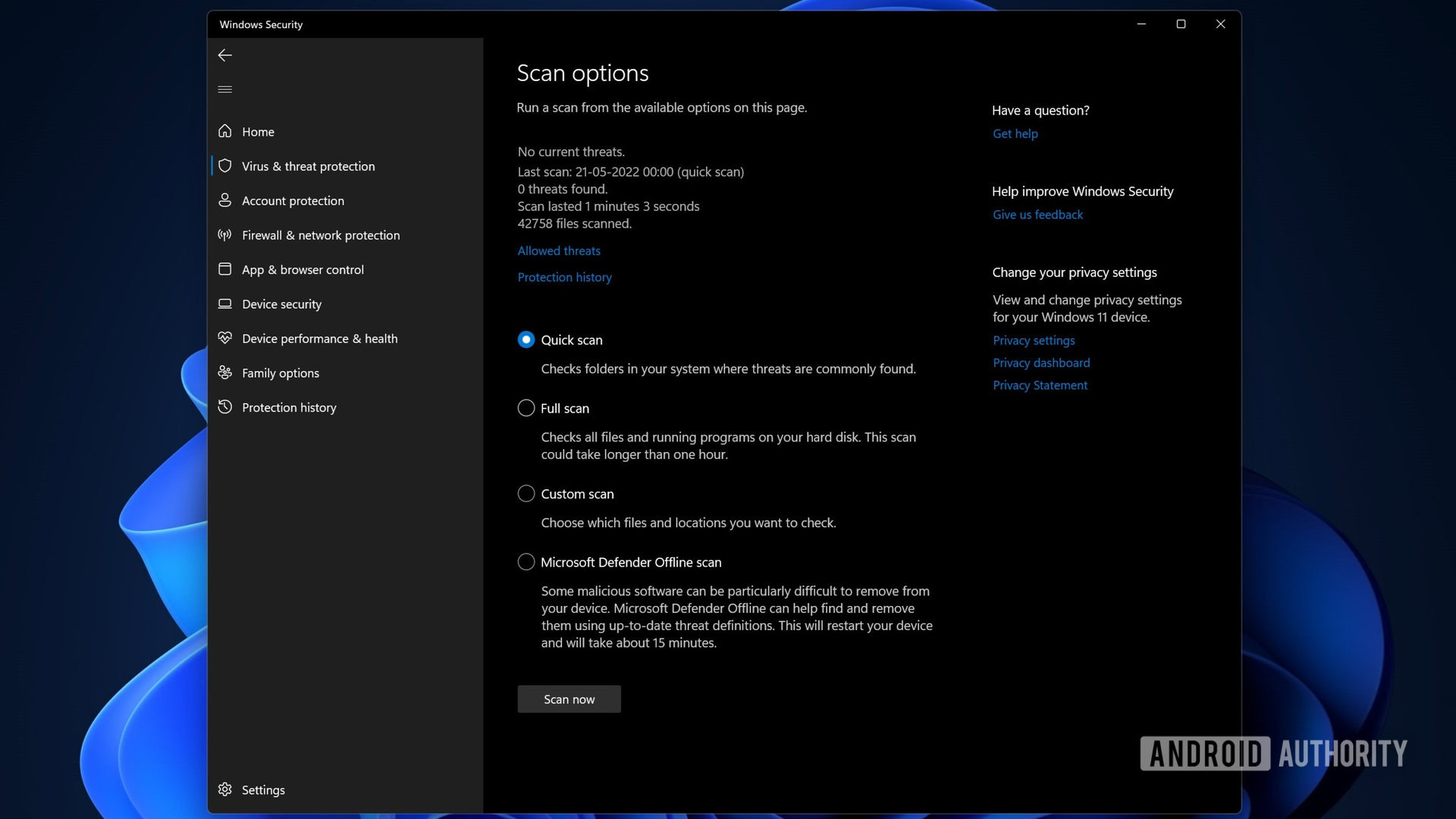Click the Get help link

point(1015,134)
